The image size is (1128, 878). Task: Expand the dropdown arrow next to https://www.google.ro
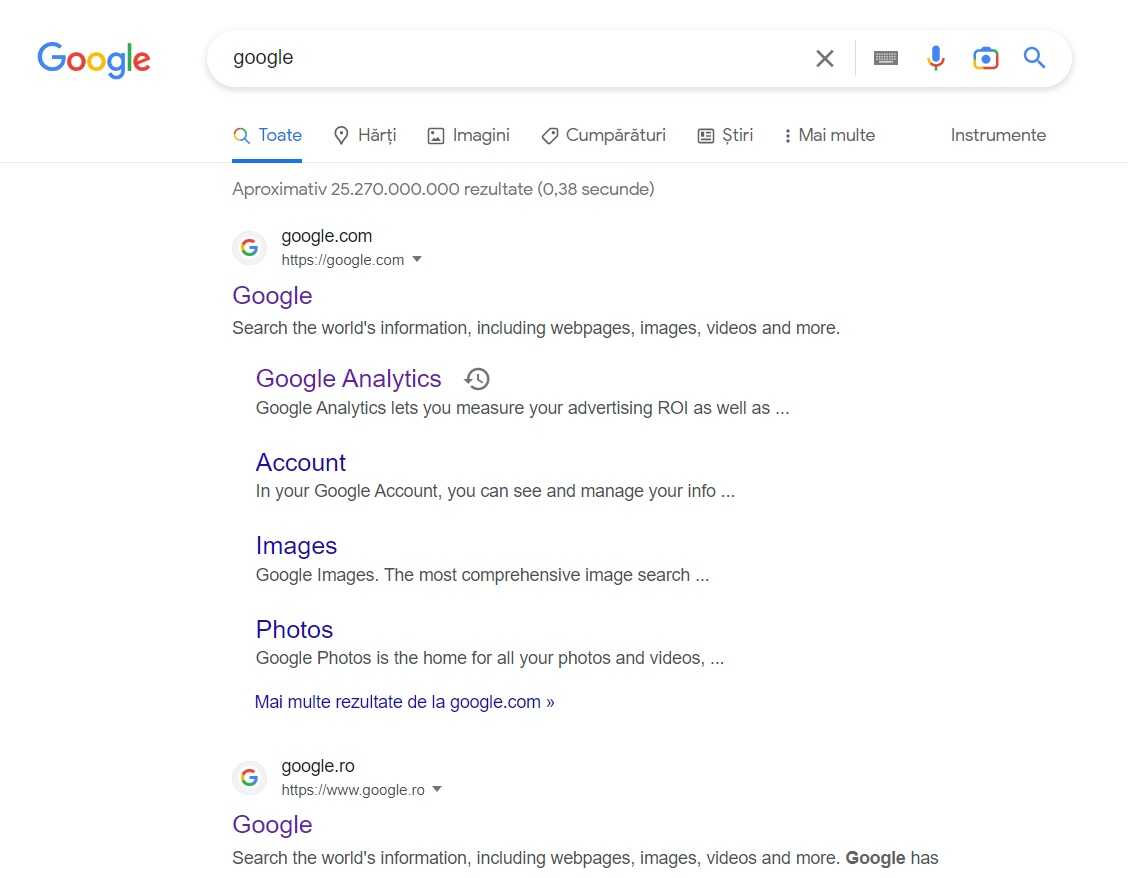pyautogui.click(x=437, y=790)
